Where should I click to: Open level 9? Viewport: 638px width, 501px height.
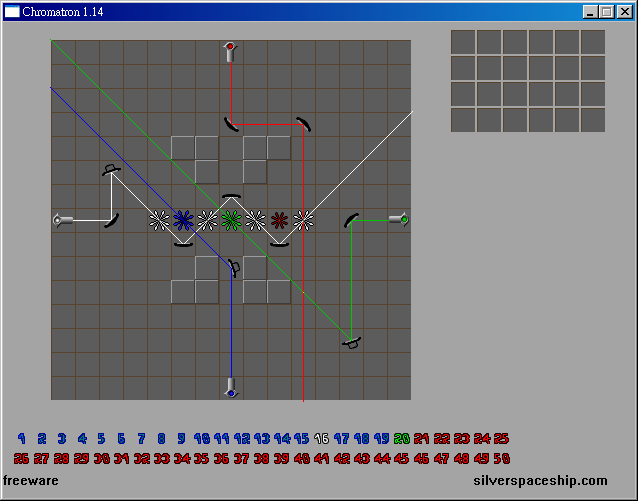(181, 438)
